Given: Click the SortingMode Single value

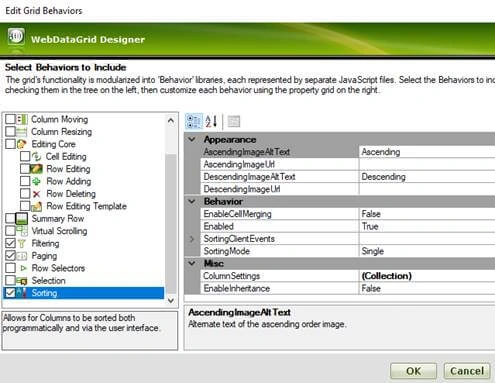Looking at the screenshot, I should point(427,251).
